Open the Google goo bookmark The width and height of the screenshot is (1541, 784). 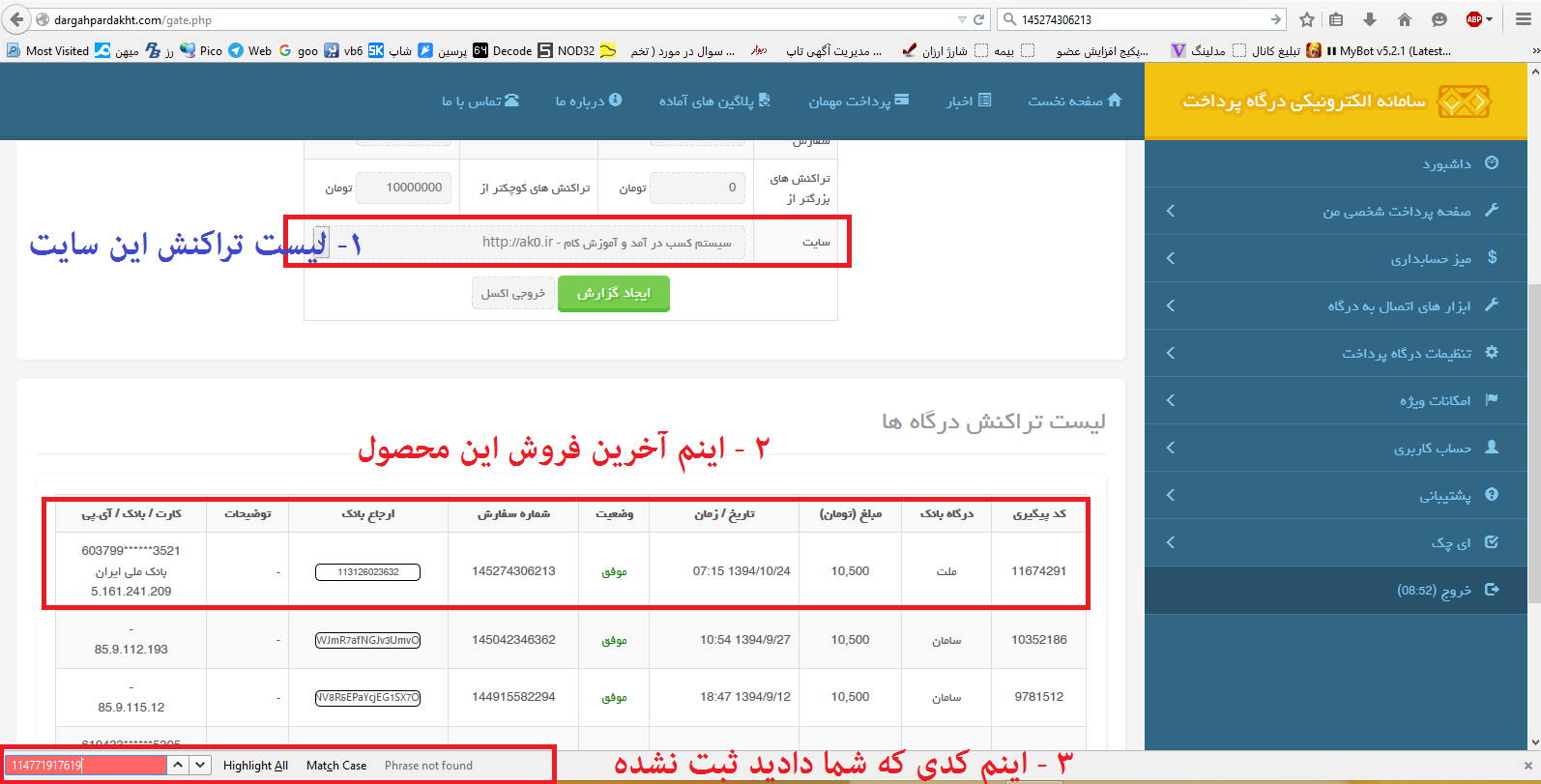(299, 50)
